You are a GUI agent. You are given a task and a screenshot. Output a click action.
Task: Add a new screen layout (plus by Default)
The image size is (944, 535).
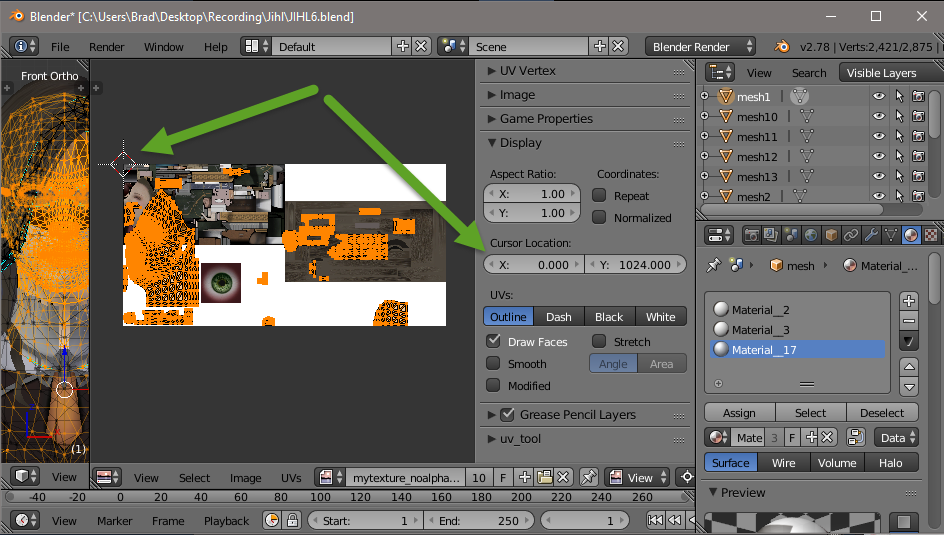click(402, 46)
